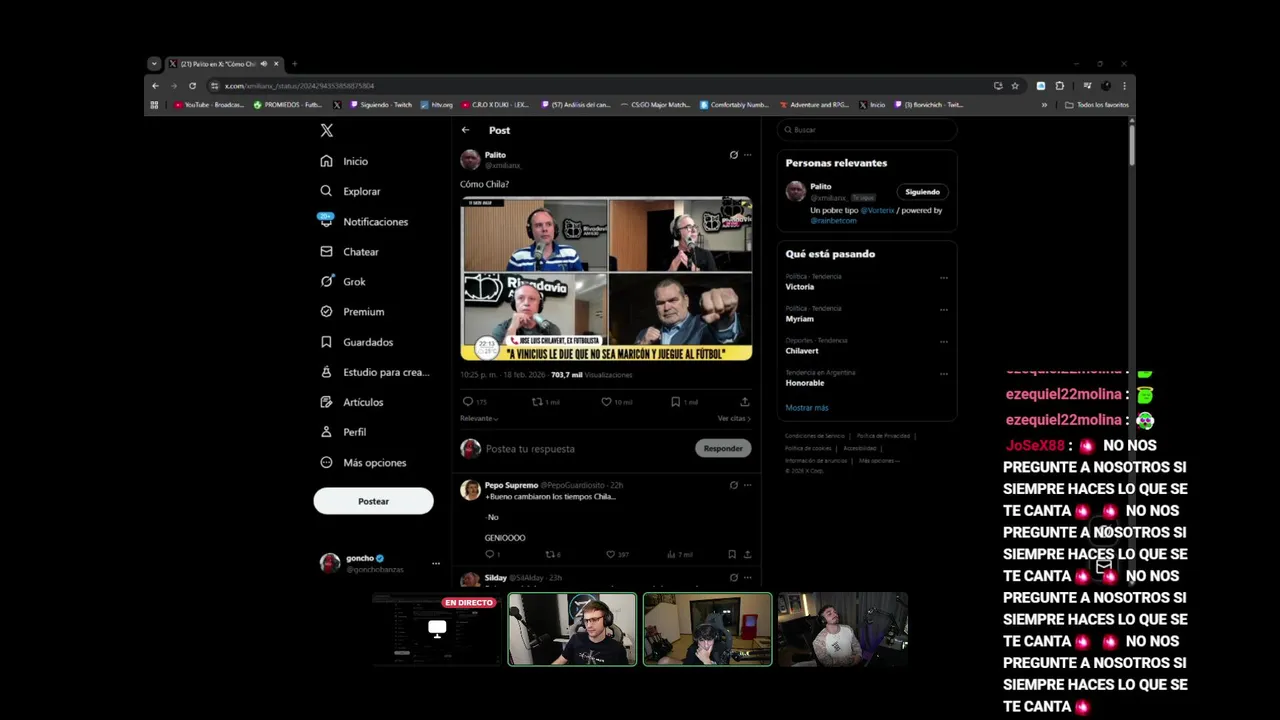Open options for Myriam trend
Image resolution: width=1280 pixels, height=720 pixels.
(x=943, y=310)
